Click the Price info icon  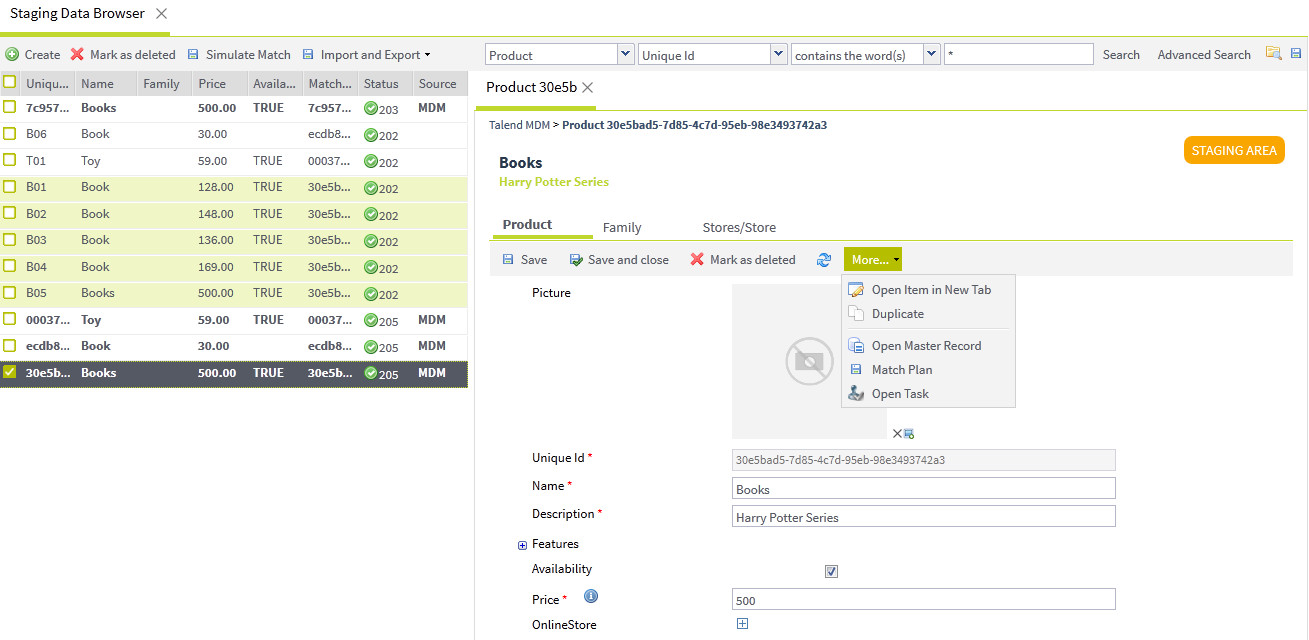pyautogui.click(x=591, y=597)
